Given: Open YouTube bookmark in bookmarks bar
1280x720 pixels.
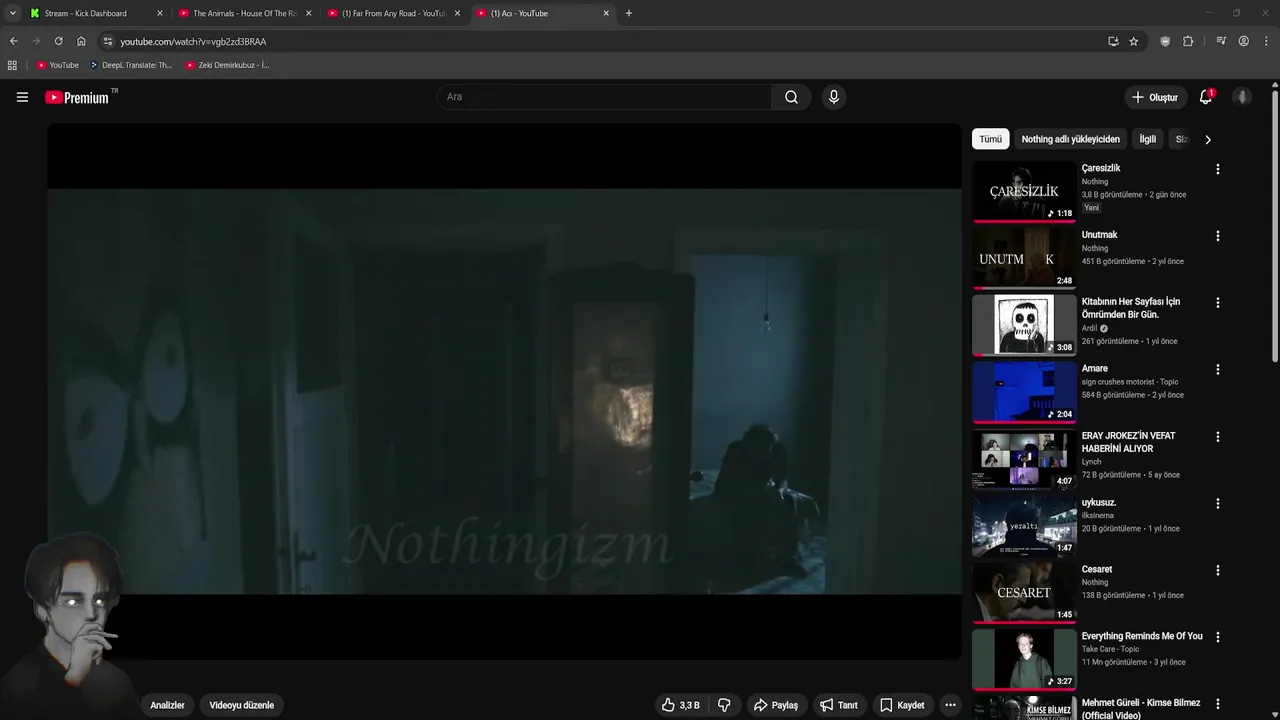Looking at the screenshot, I should (x=58, y=65).
